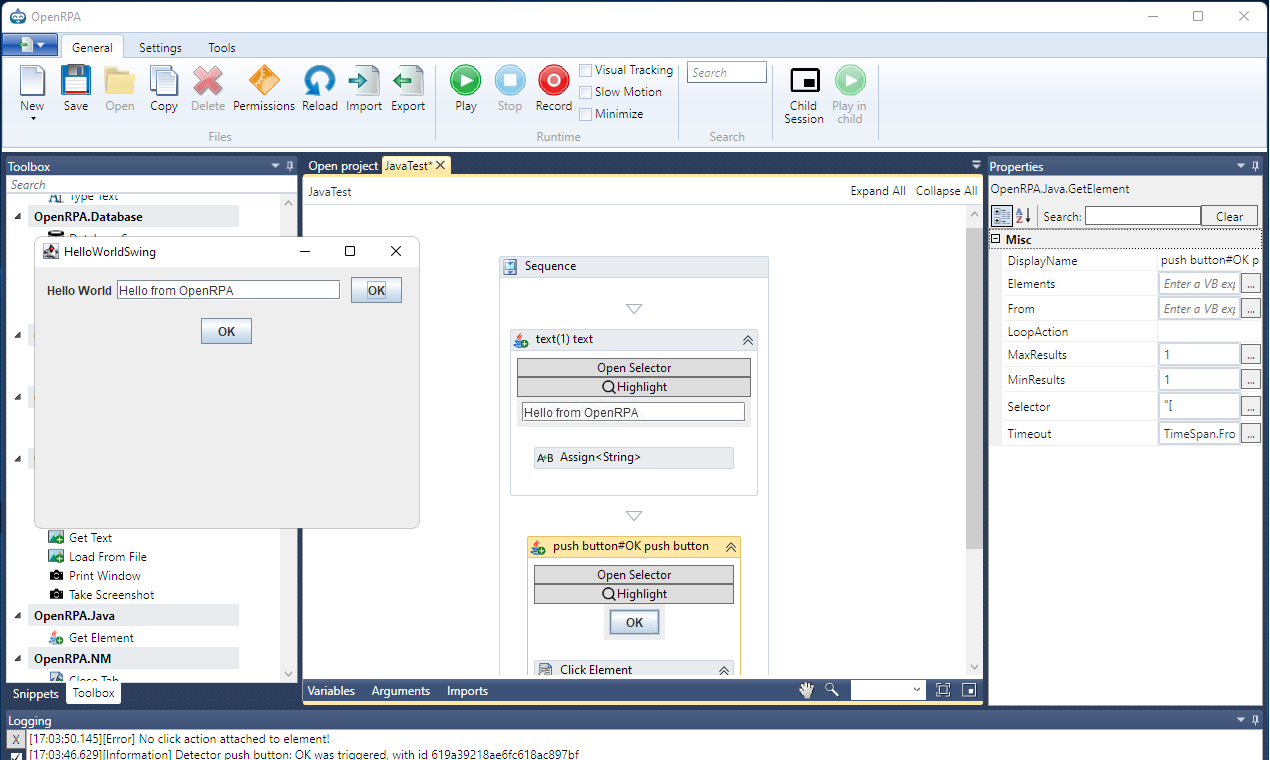Copy the workflow with Copy icon
This screenshot has height=760, width=1270.
(163, 89)
